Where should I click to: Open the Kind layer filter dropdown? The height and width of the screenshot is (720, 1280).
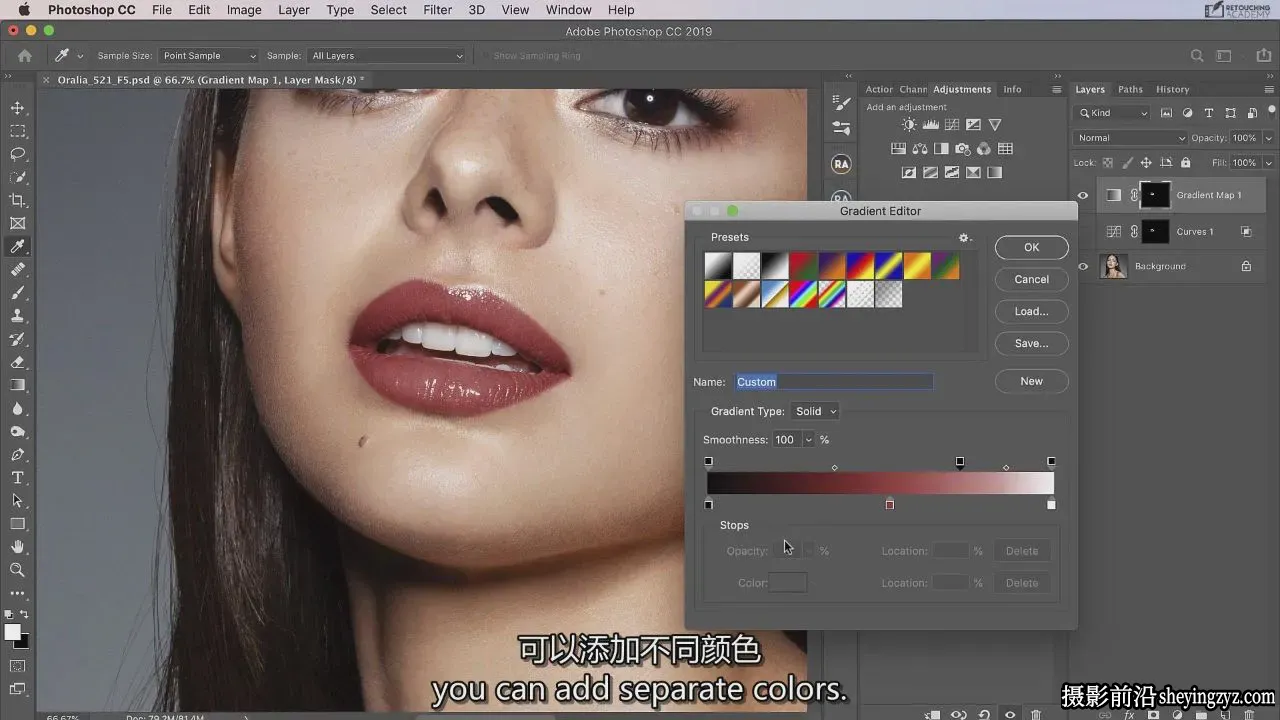pyautogui.click(x=1113, y=113)
